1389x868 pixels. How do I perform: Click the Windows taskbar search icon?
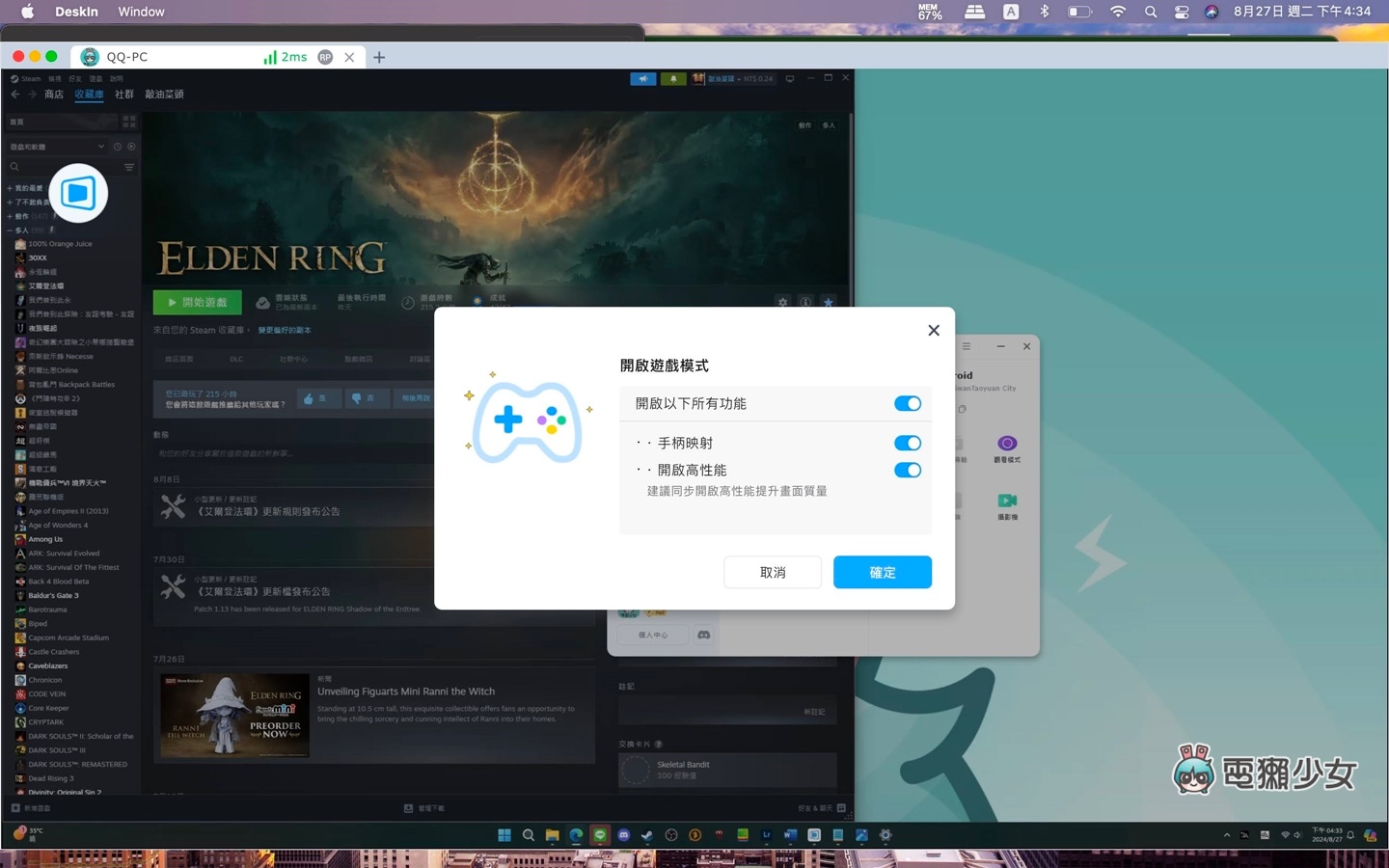529,835
